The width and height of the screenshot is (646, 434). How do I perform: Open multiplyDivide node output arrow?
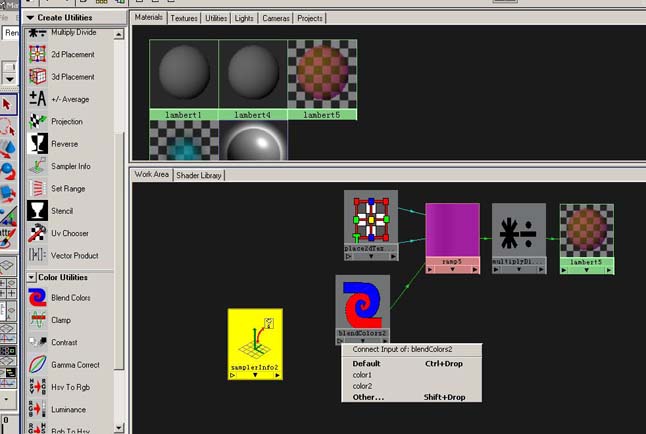tap(541, 270)
